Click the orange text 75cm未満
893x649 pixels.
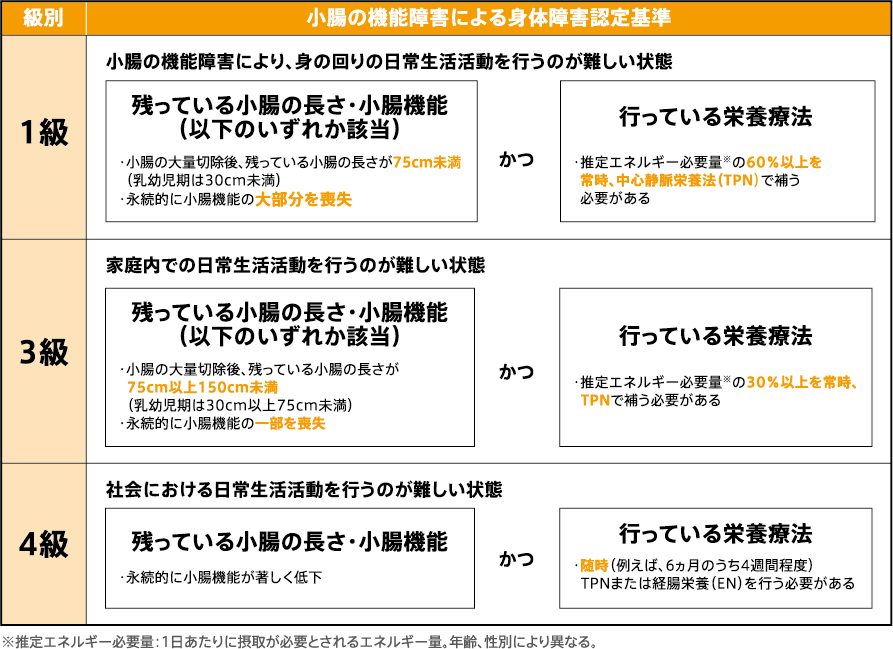(x=427, y=163)
